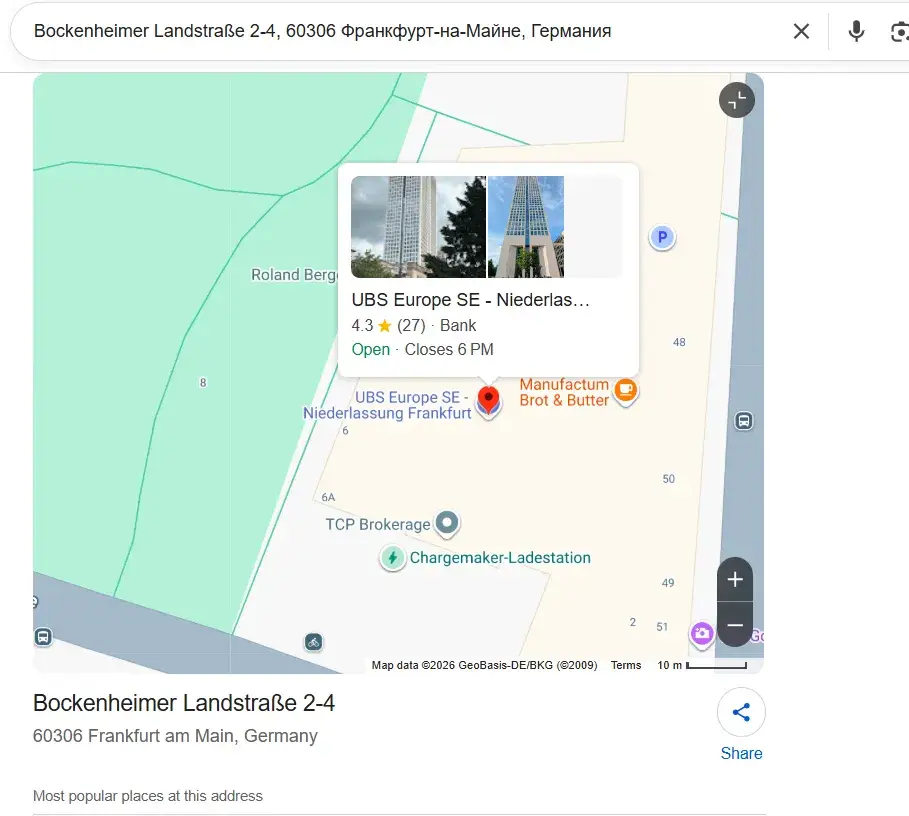Click the TCP Brokerage label
909x816 pixels.
pyautogui.click(x=378, y=524)
